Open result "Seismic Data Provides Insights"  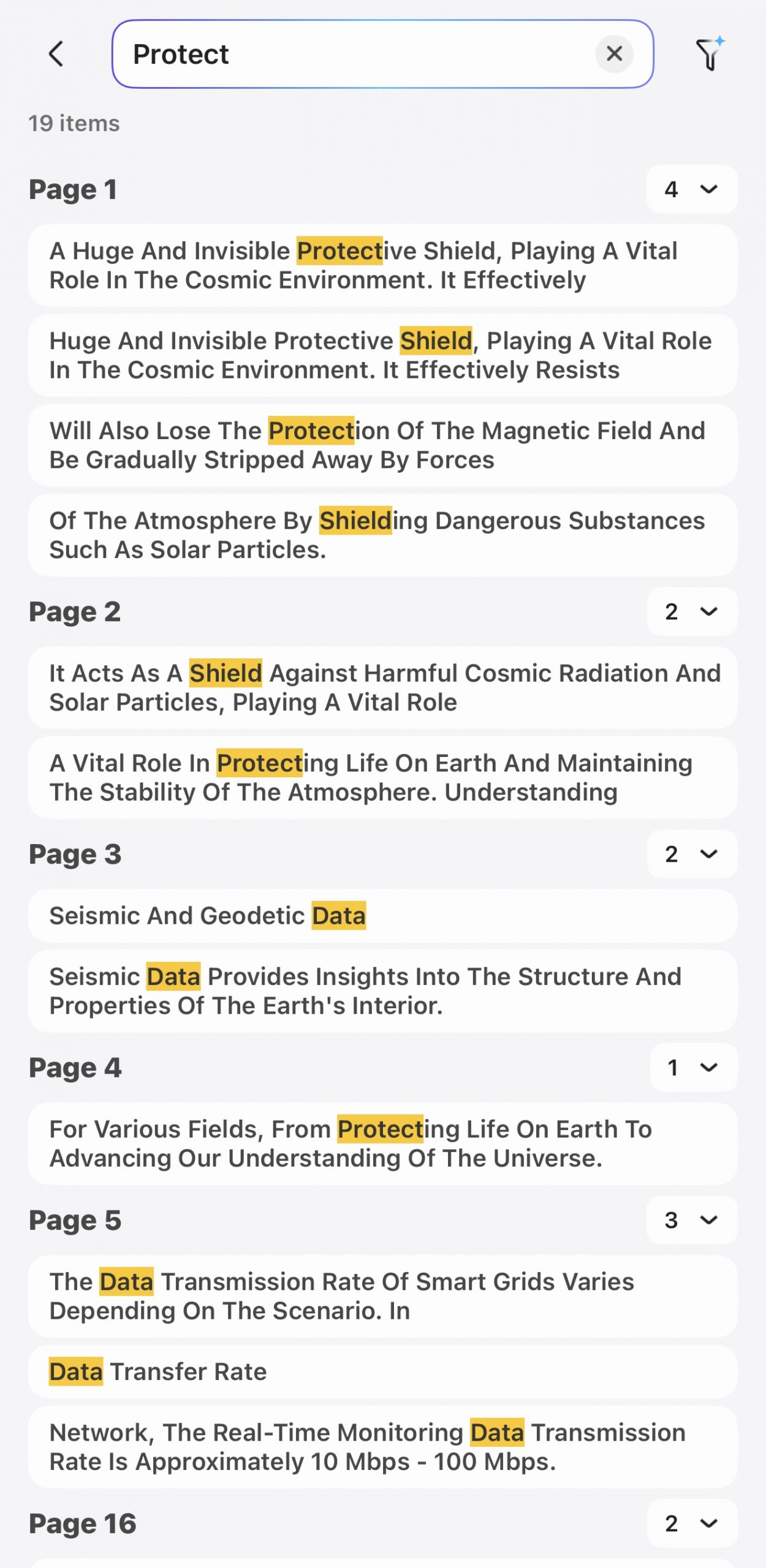click(382, 991)
